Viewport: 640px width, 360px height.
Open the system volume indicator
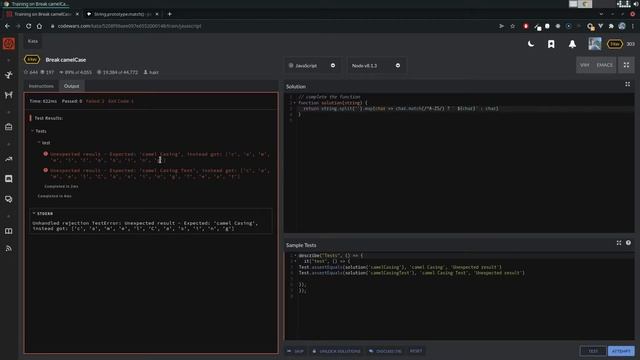[x=636, y=4]
